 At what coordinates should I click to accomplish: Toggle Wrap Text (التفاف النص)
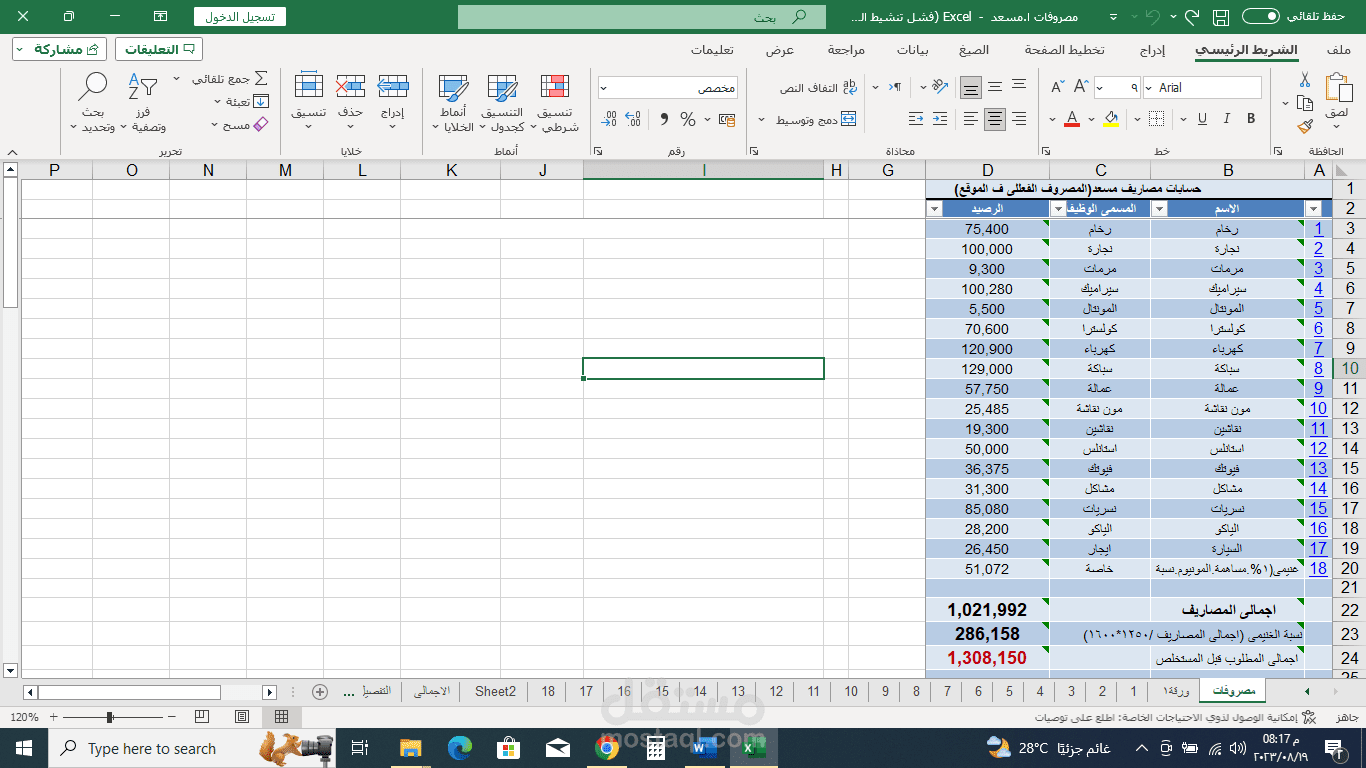coord(819,87)
